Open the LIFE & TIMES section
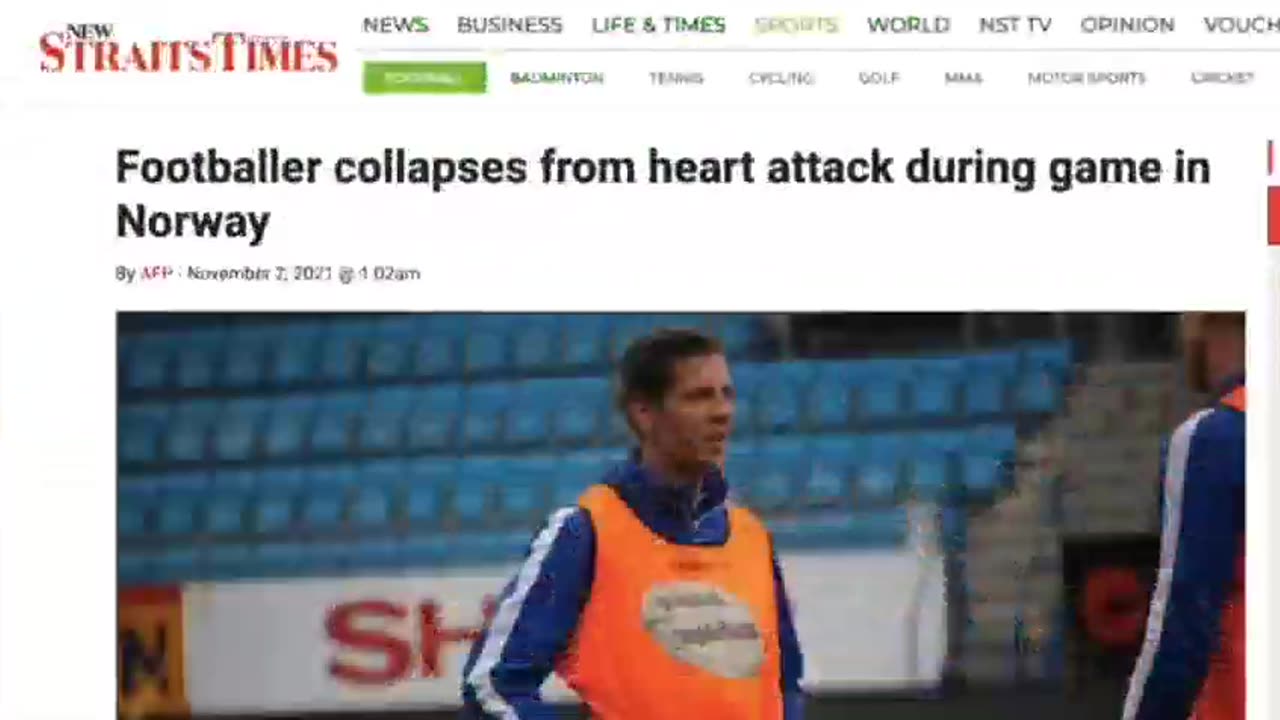This screenshot has width=1280, height=720. click(658, 25)
